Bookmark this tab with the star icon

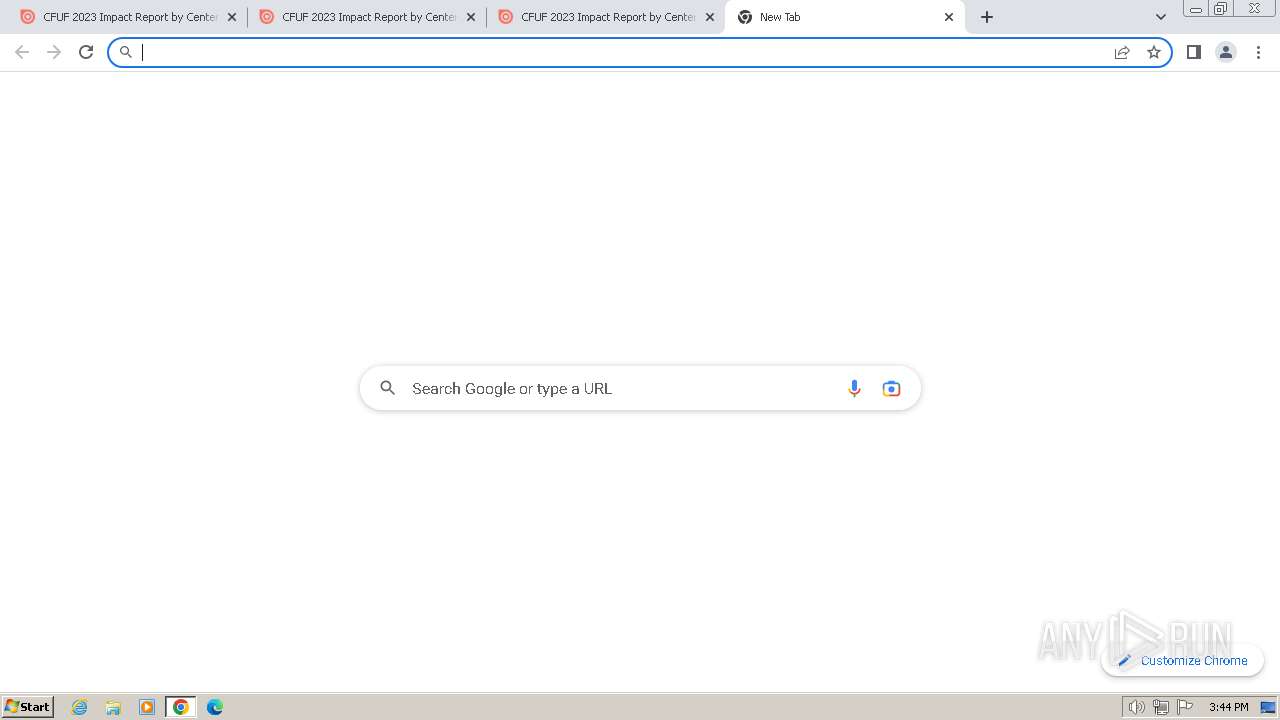pos(1154,52)
